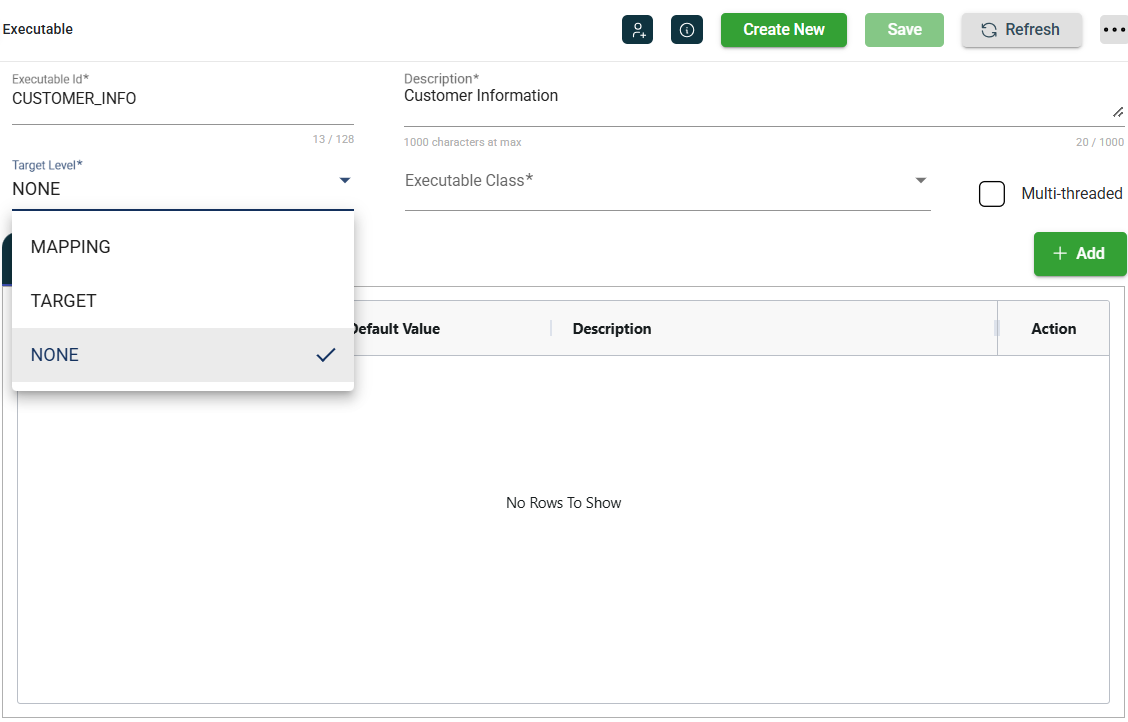This screenshot has height=722, width=1128.
Task: Open the three-dot more options menu
Action: coord(1113,30)
